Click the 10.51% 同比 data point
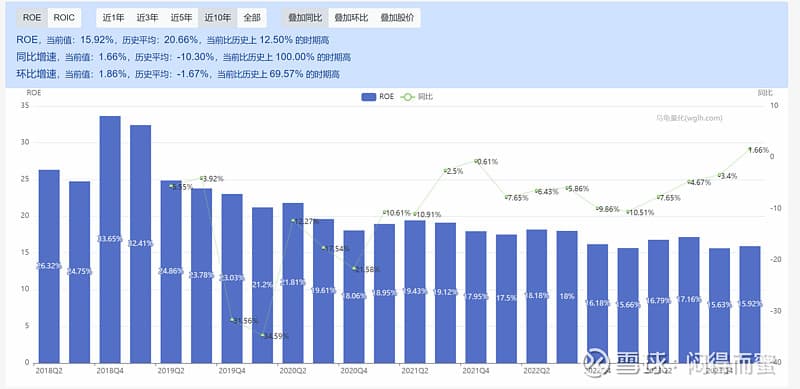800x389 pixels. click(x=628, y=212)
